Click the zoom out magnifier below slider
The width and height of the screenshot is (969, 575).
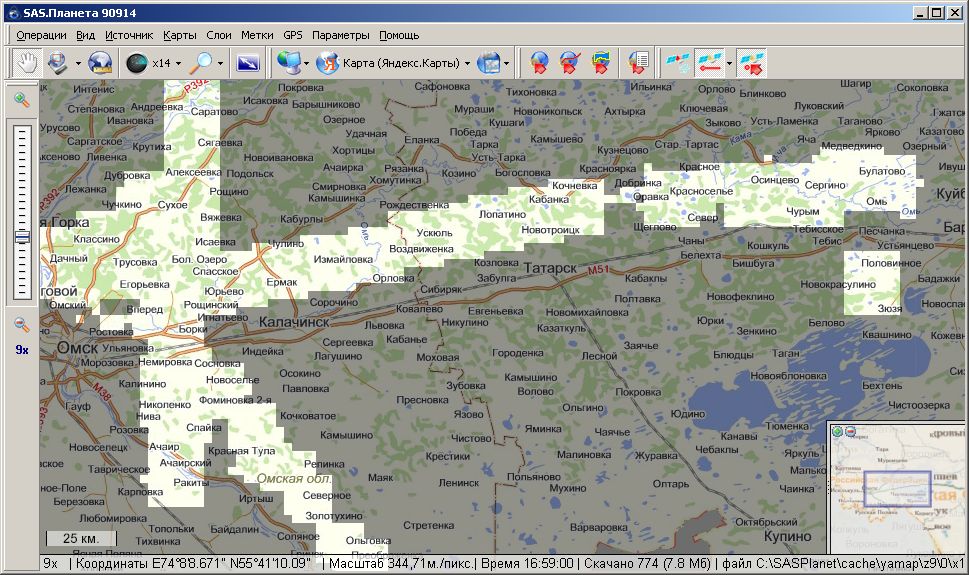pos(21,324)
